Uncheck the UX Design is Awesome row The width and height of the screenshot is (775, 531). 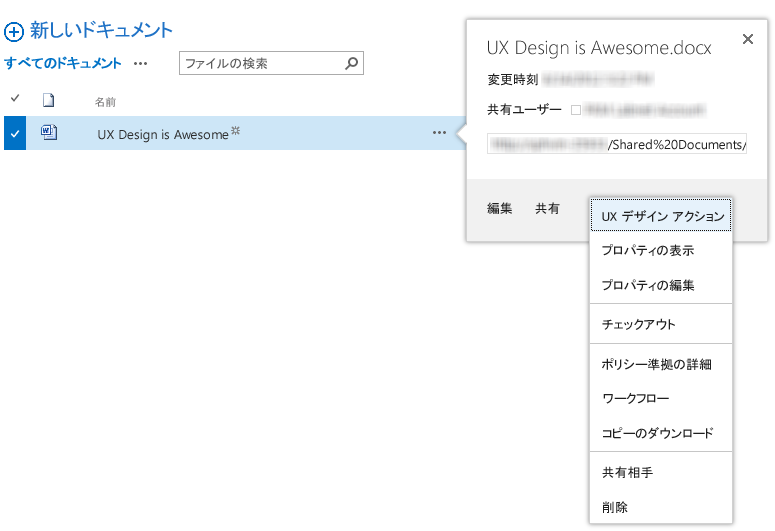[x=15, y=133]
